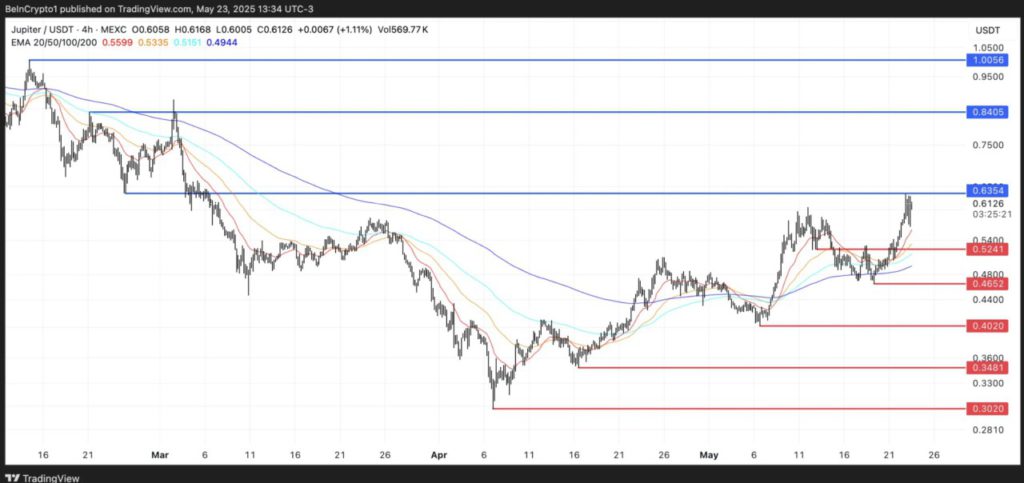This screenshot has height=483, width=1024.
Task: Click the 0.4020 red support label
Action: (x=987, y=326)
